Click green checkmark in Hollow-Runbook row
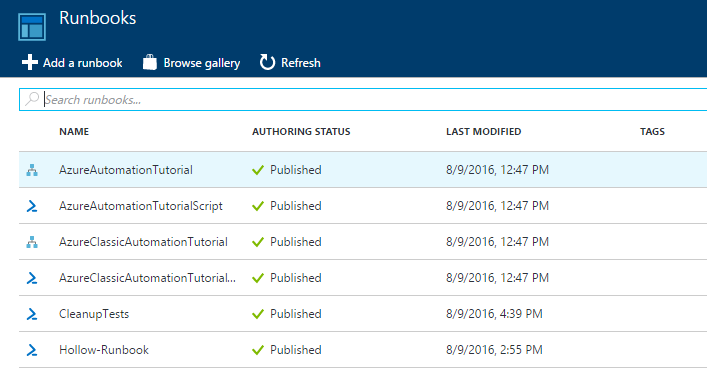Viewport: 707px width, 373px height. coord(258,350)
